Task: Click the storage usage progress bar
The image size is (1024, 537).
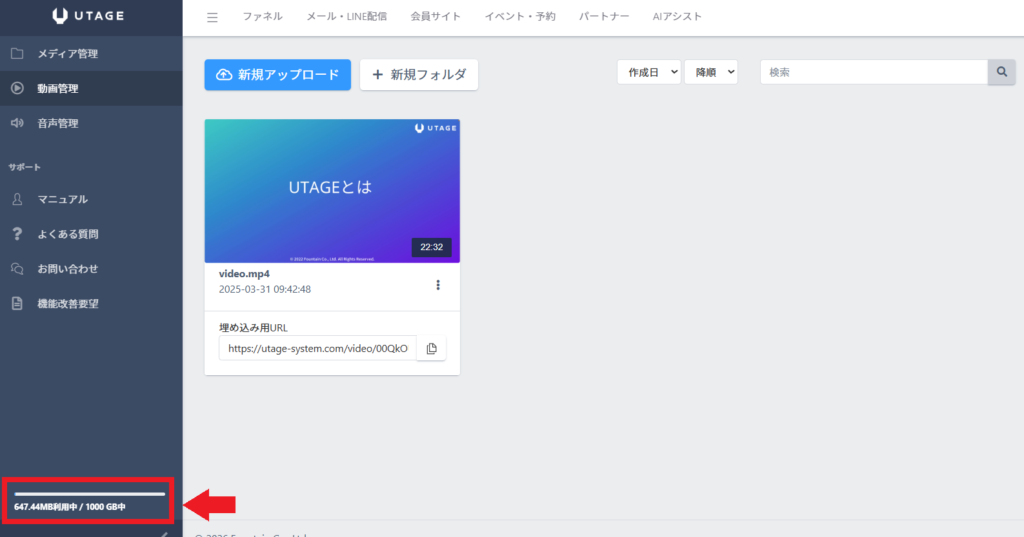Action: click(89, 493)
